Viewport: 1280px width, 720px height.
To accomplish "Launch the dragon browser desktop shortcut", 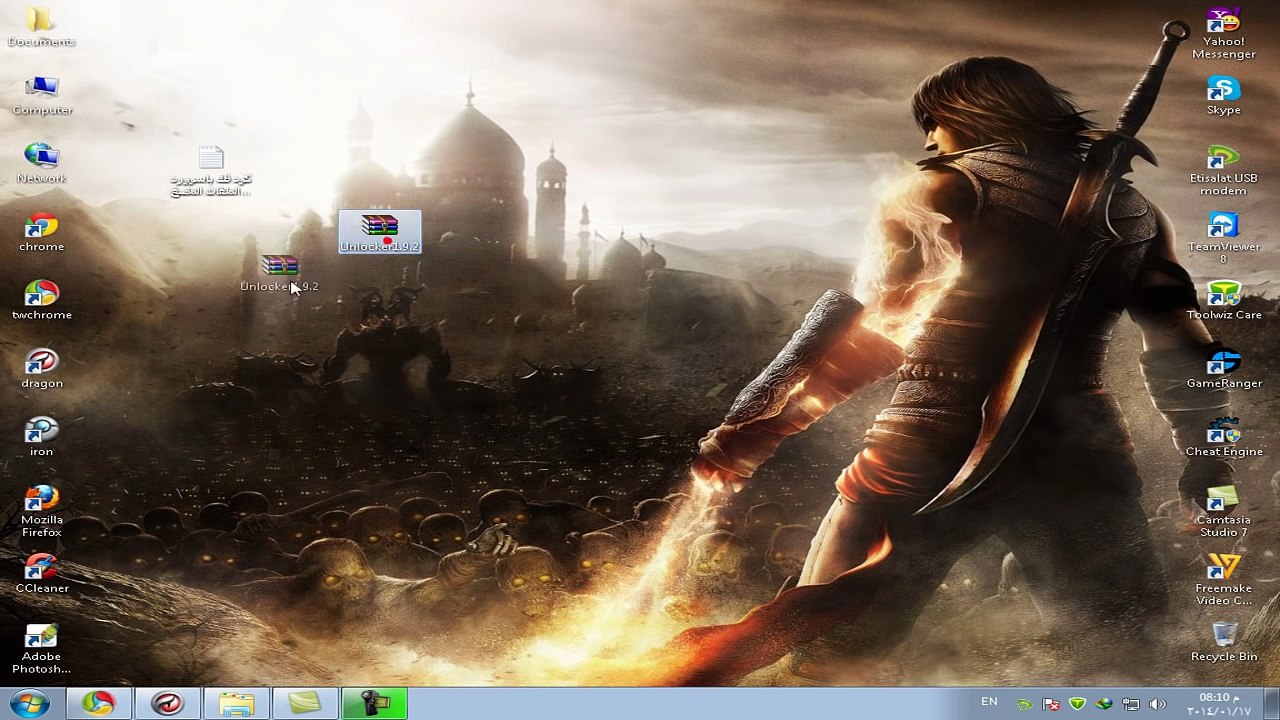I will (x=41, y=369).
